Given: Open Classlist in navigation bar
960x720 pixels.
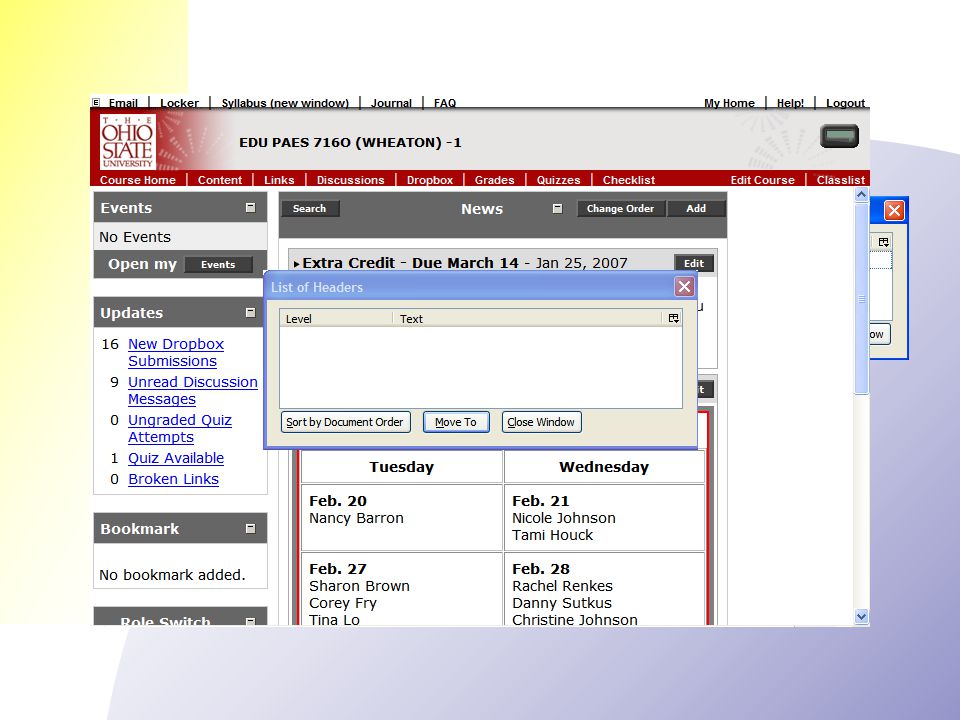Looking at the screenshot, I should tap(841, 180).
